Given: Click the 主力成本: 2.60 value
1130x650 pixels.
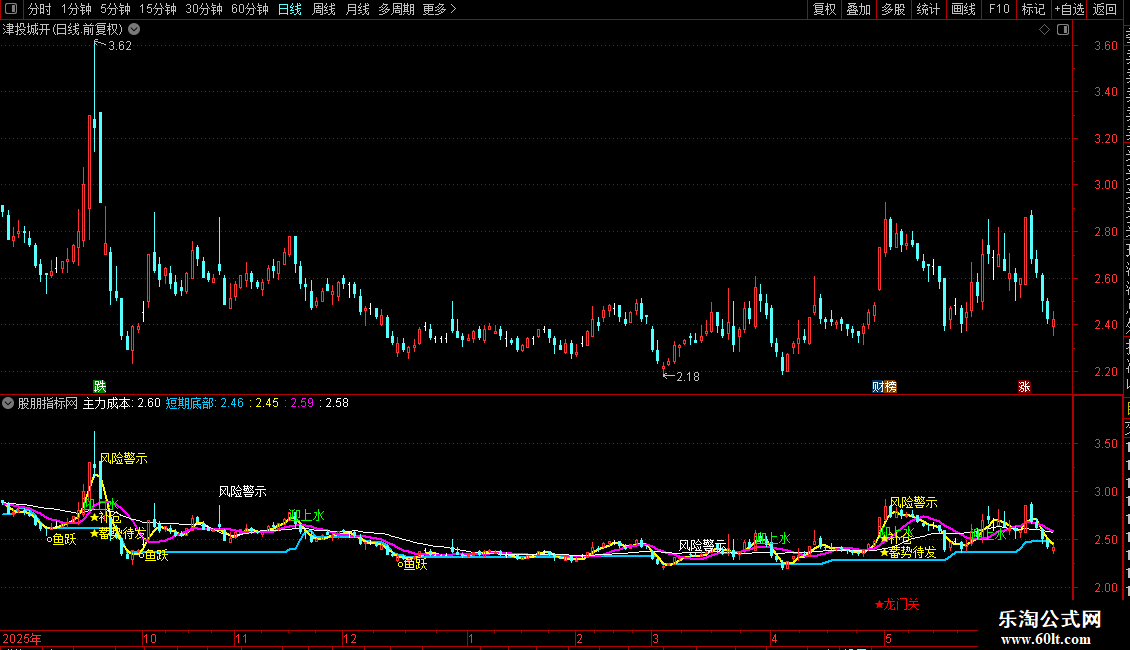Looking at the screenshot, I should point(122,404).
